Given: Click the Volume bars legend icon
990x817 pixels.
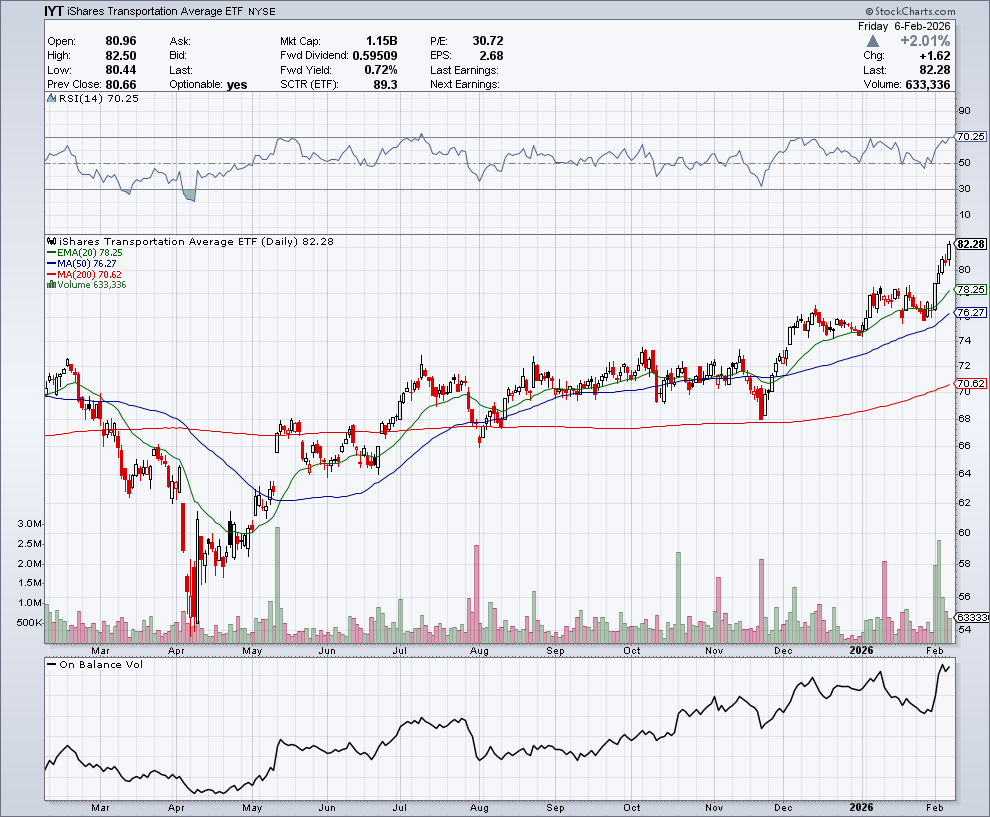Looking at the screenshot, I should coord(51,285).
